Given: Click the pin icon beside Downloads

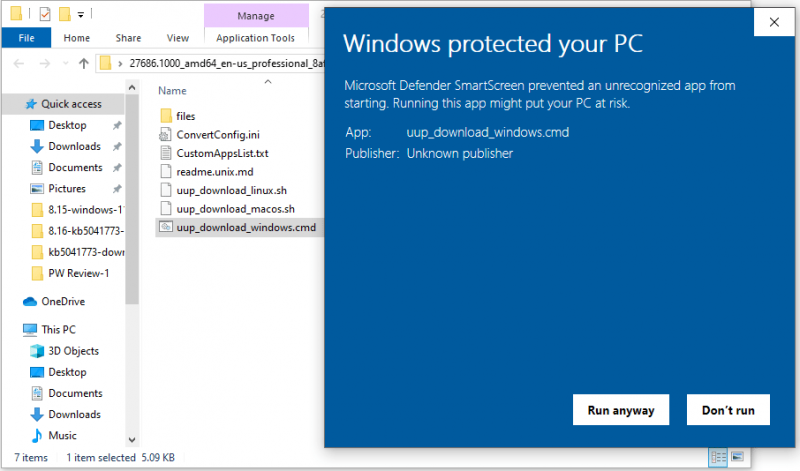Looking at the screenshot, I should click(117, 146).
